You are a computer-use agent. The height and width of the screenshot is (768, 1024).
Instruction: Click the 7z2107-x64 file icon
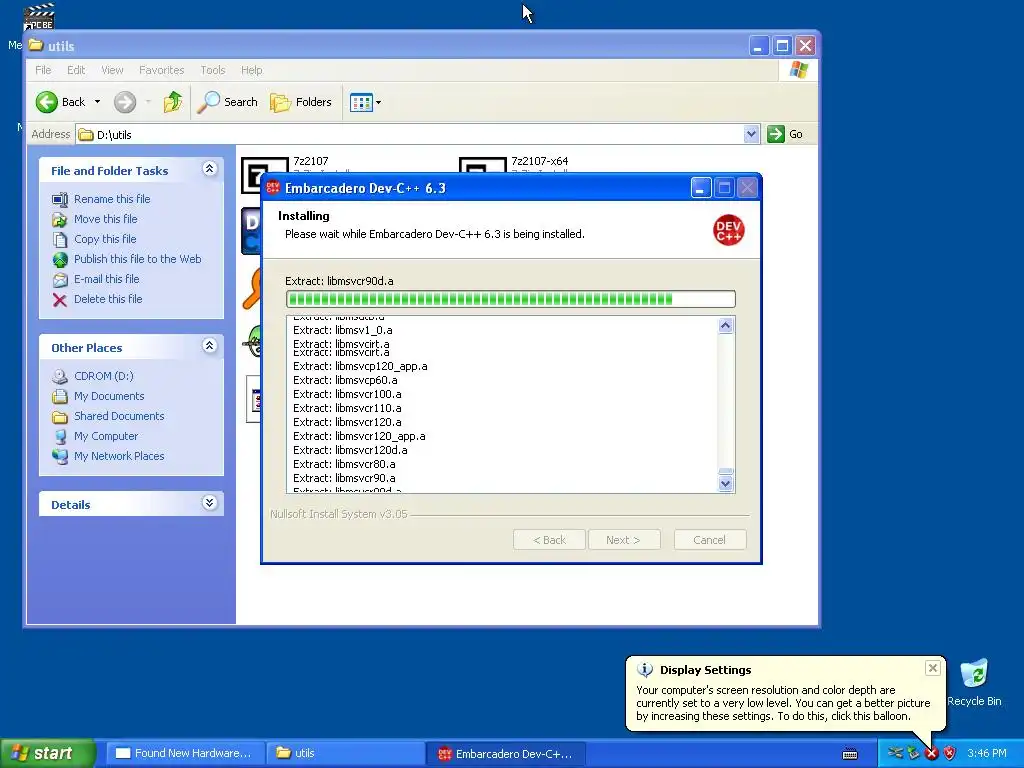pos(483,165)
